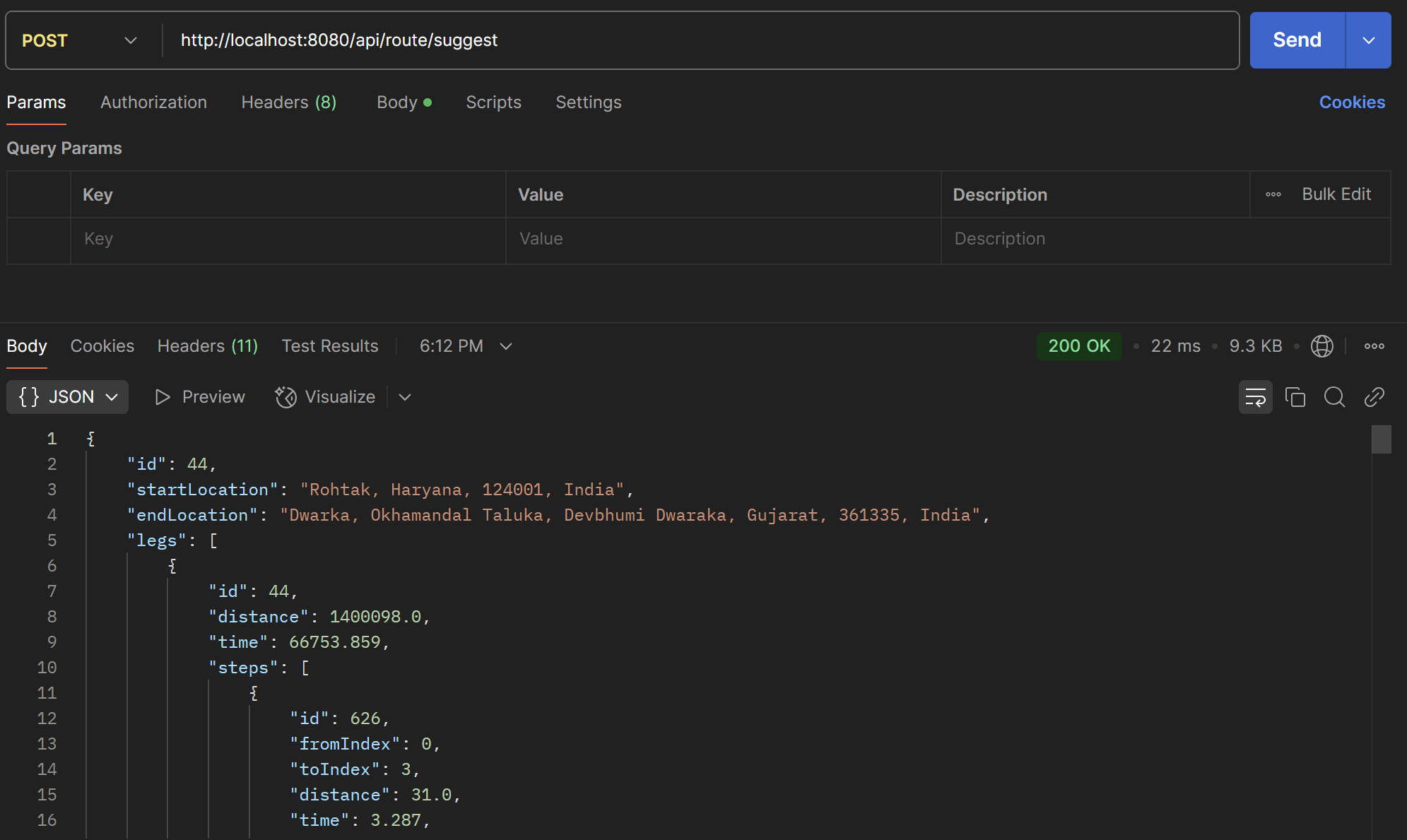Click the "distance": 1400098.0 line

tap(319, 617)
